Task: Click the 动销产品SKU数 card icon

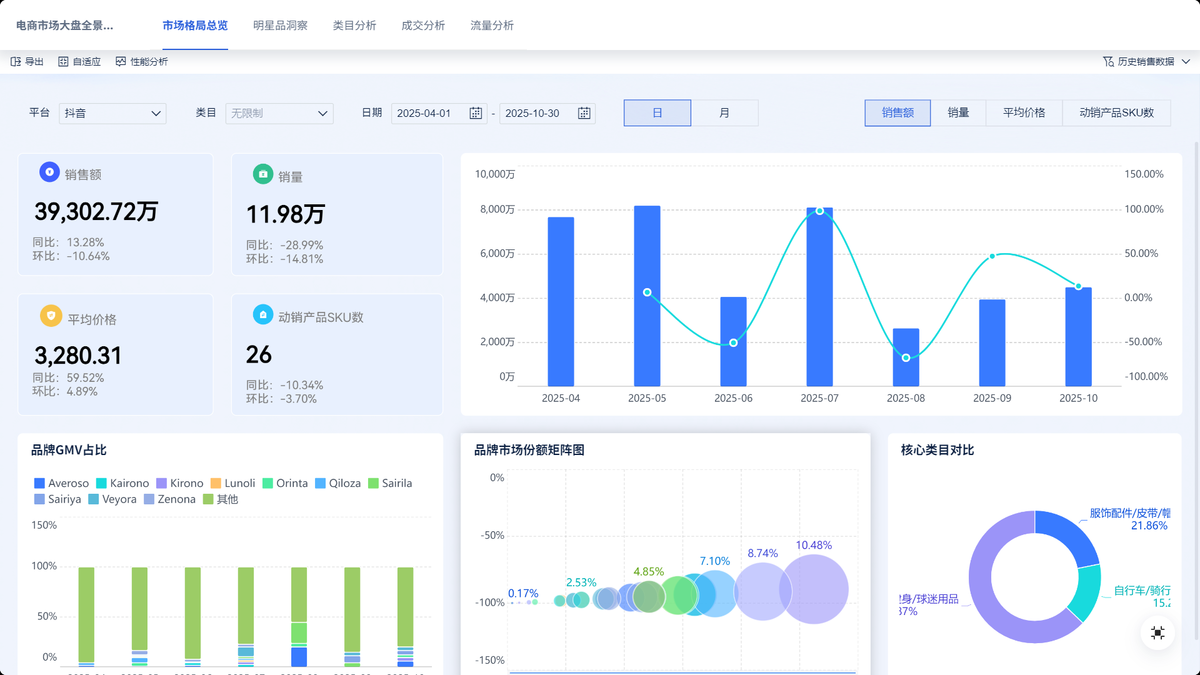Action: click(x=263, y=314)
